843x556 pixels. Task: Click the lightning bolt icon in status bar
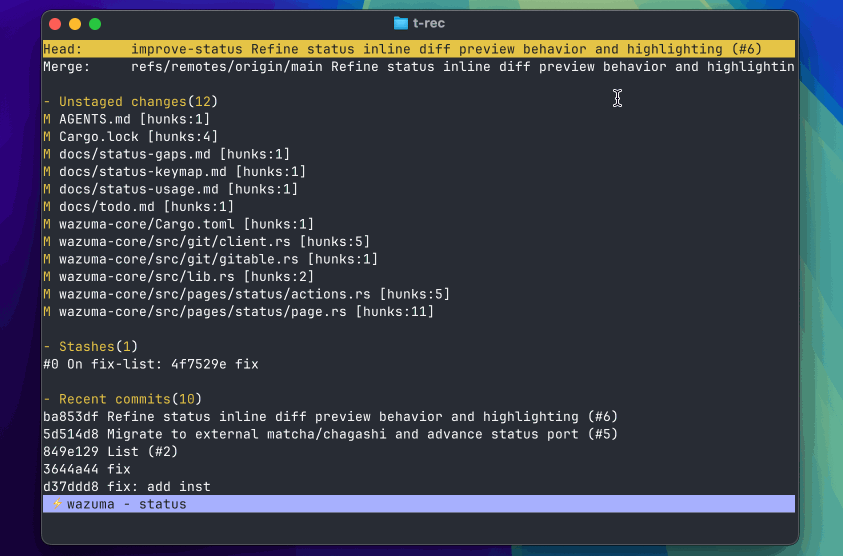57,504
